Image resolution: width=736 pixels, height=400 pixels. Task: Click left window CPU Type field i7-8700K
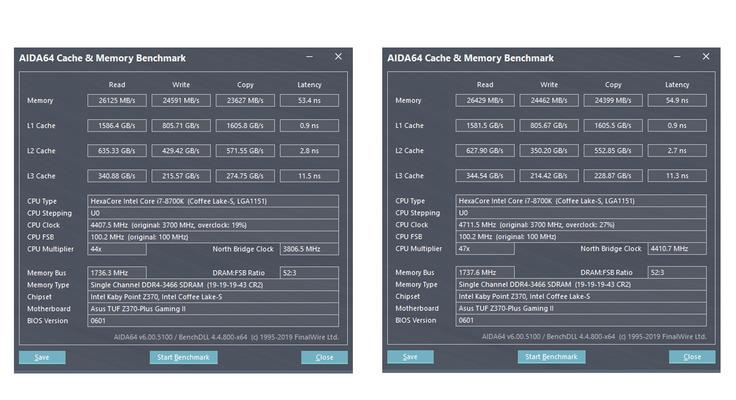tap(213, 201)
